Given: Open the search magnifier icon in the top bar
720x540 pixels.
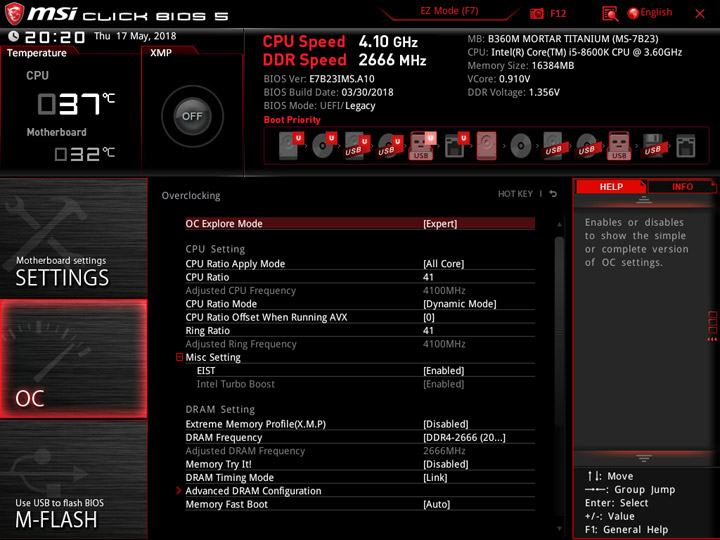Looking at the screenshot, I should point(610,14).
